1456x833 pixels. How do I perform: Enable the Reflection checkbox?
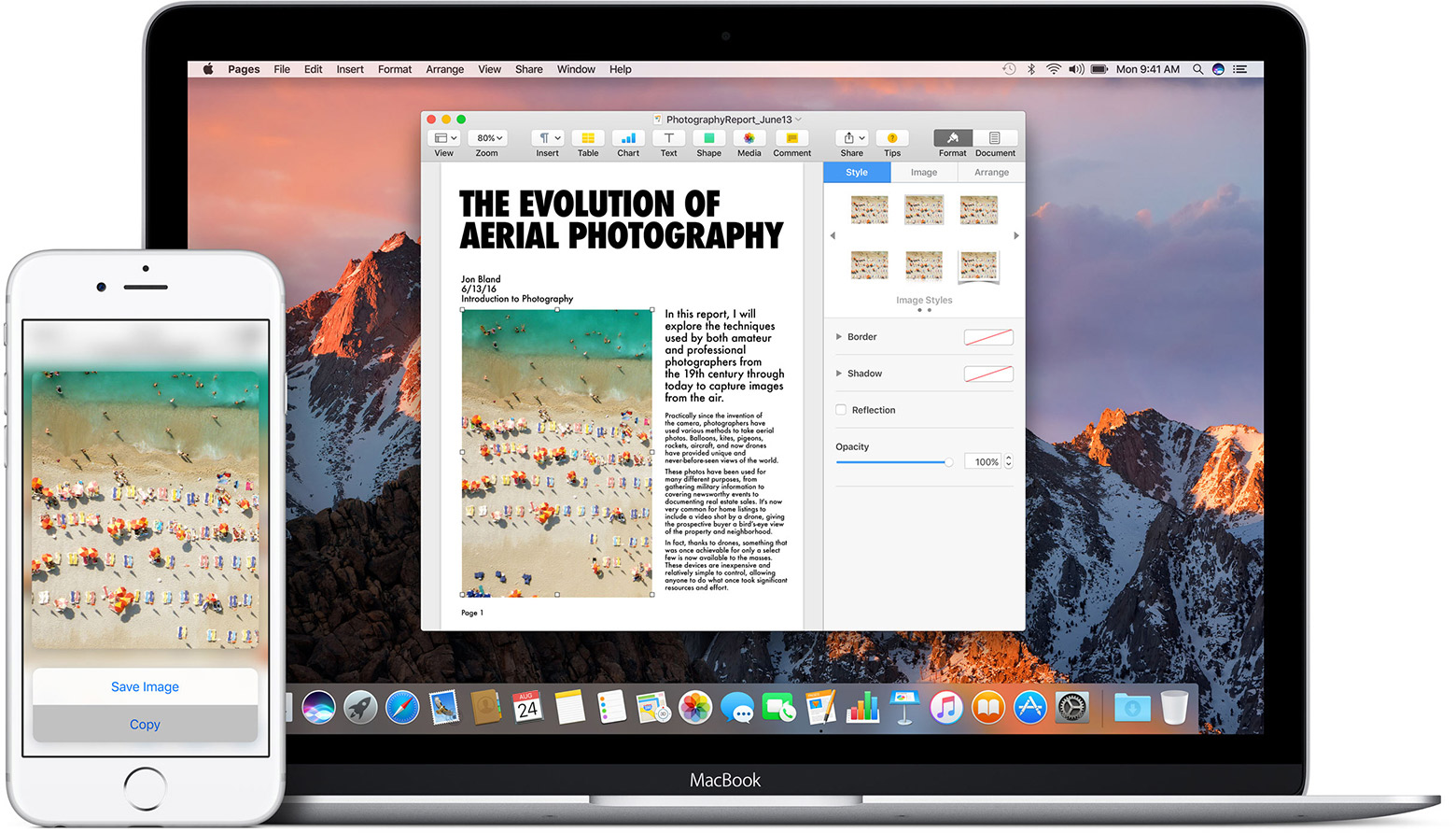841,409
